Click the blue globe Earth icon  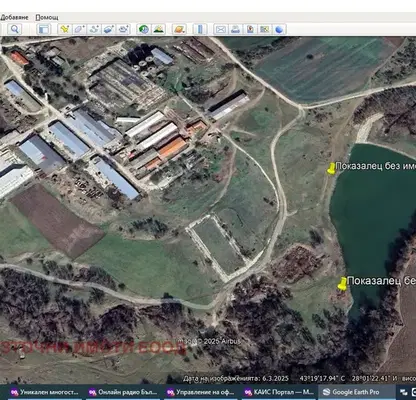[279, 29]
